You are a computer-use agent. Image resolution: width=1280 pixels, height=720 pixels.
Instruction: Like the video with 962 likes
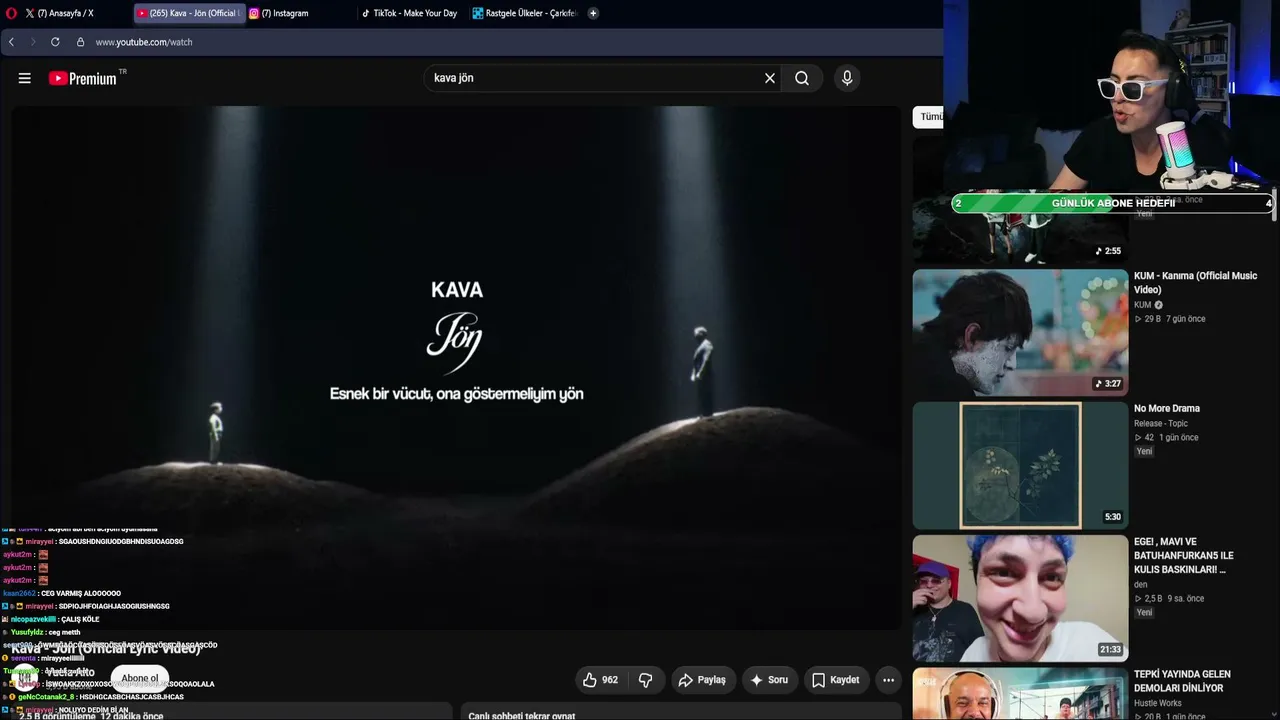point(601,680)
